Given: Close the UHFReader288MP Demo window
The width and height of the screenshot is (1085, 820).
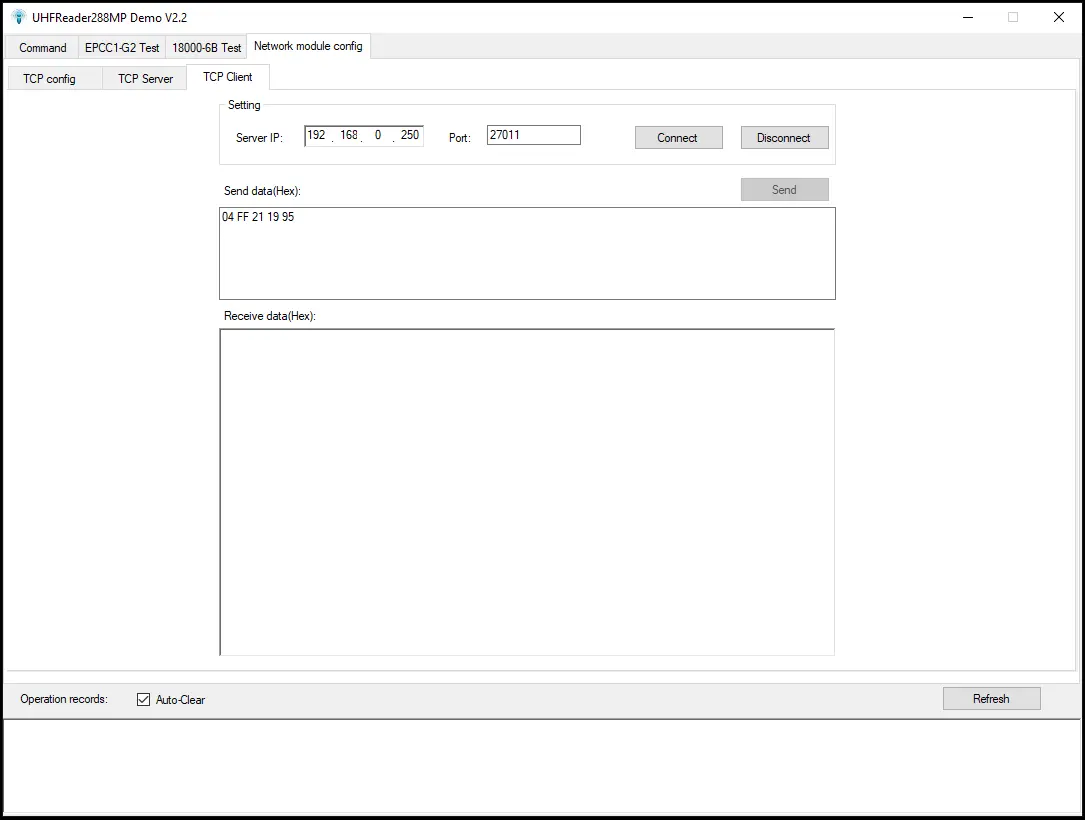Looking at the screenshot, I should pyautogui.click(x=1059, y=17).
